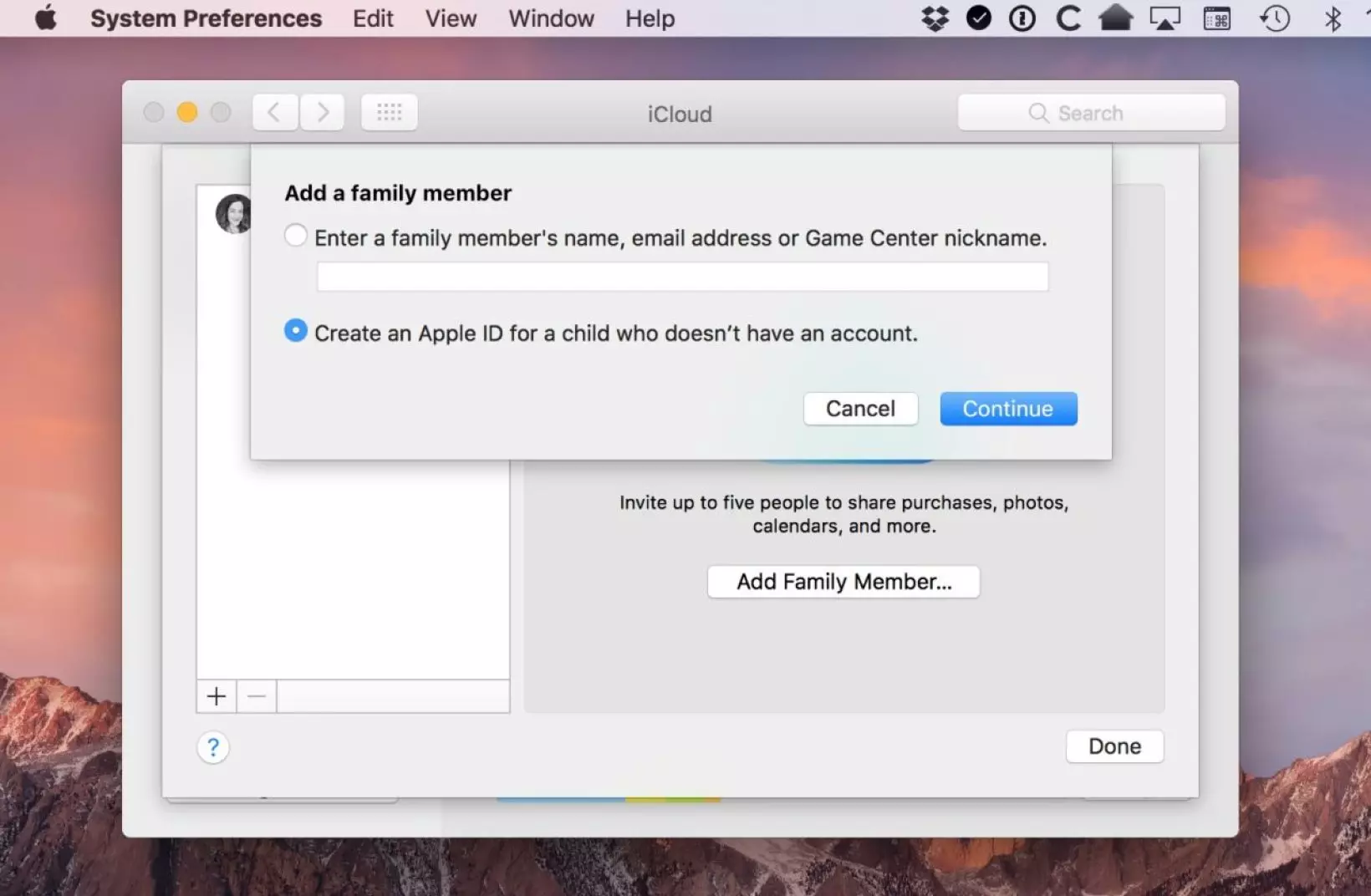The image size is (1371, 896).
Task: Click the family member name text field
Action: click(682, 277)
